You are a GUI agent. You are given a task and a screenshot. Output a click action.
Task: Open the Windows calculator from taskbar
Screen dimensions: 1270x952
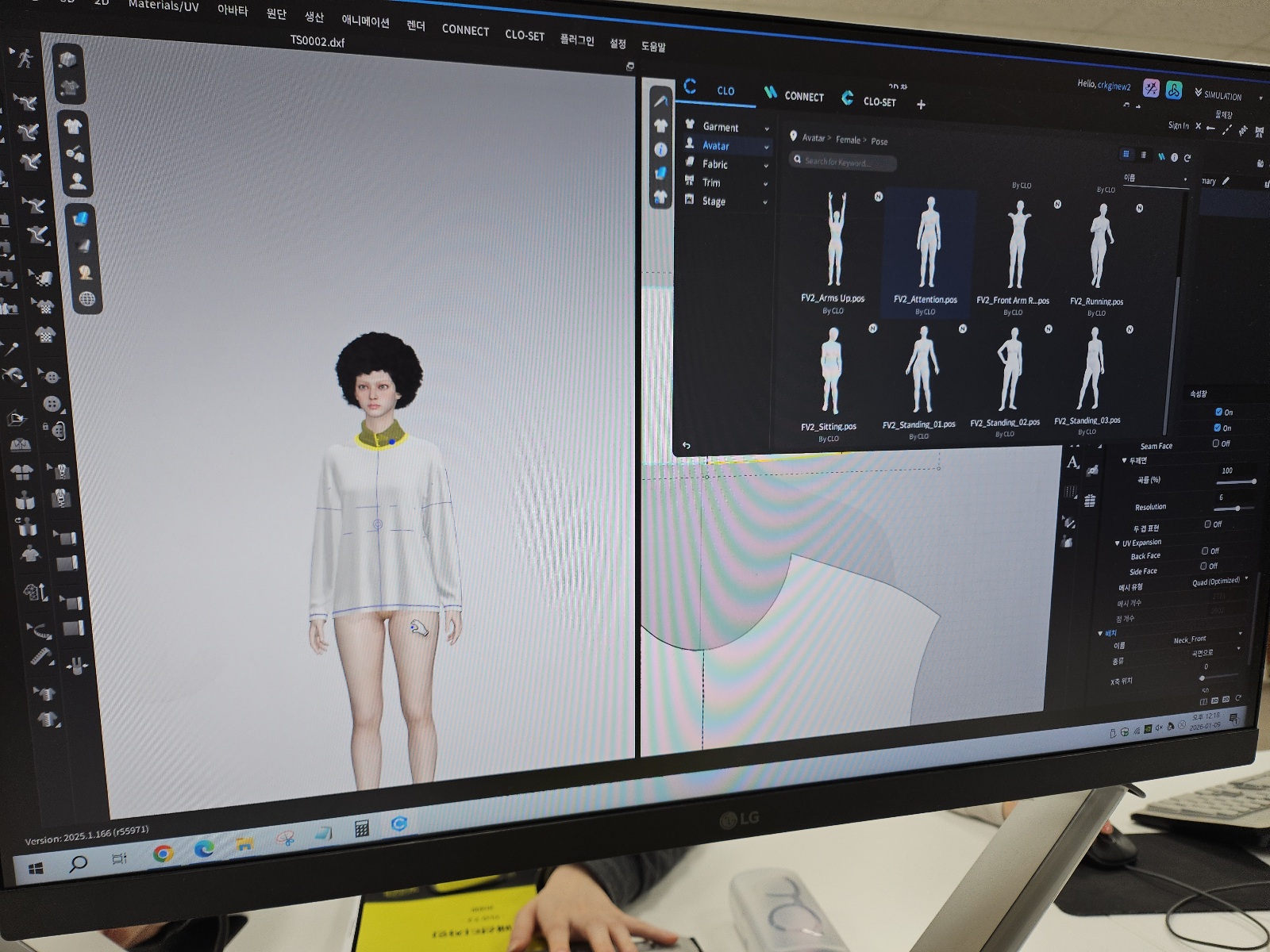point(361,829)
